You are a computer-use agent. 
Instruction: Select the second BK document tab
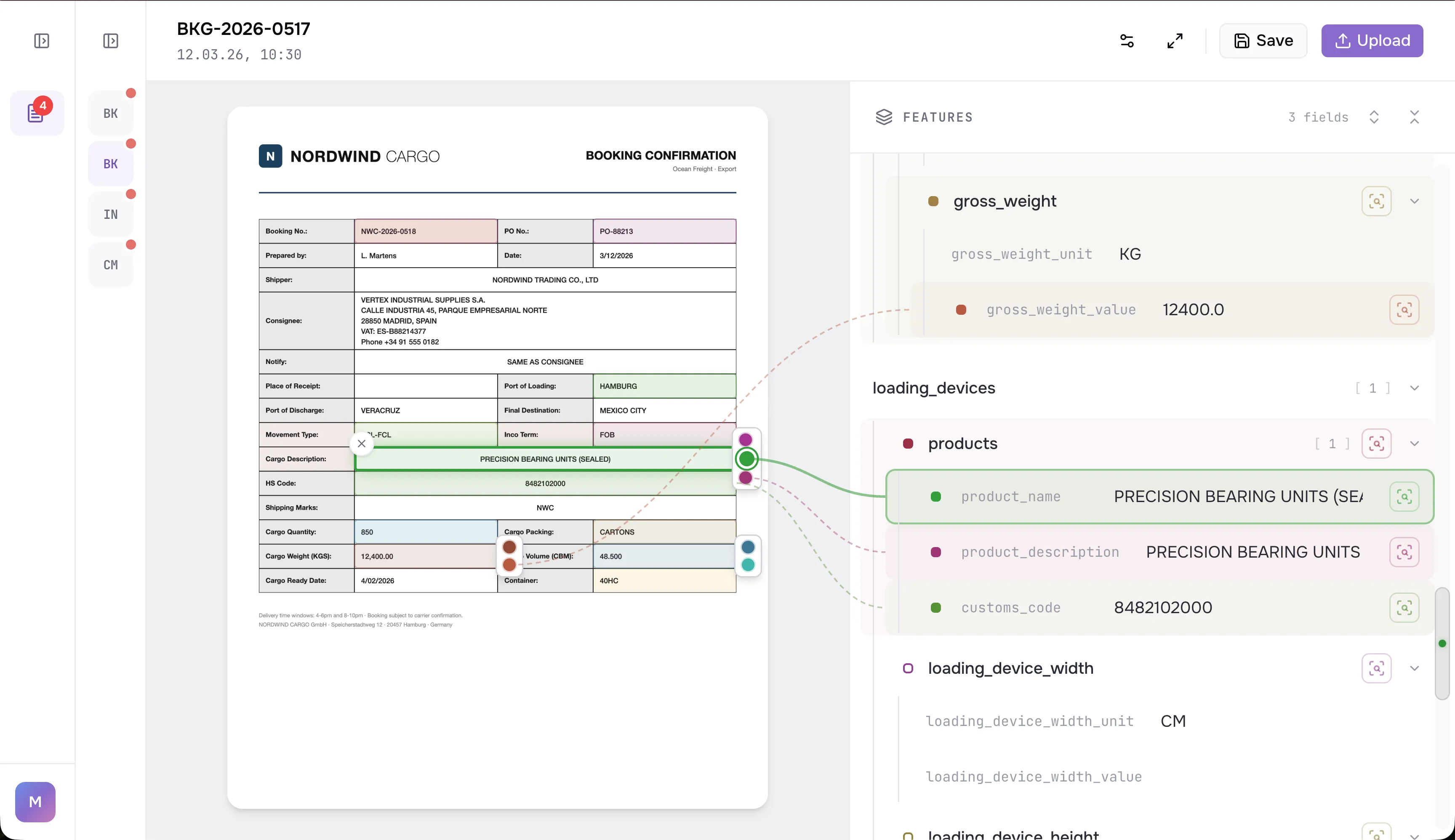(x=111, y=164)
